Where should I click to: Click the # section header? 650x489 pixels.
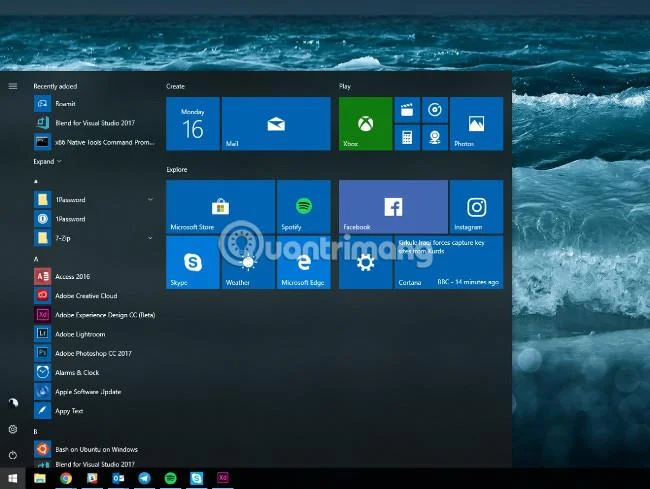36,182
